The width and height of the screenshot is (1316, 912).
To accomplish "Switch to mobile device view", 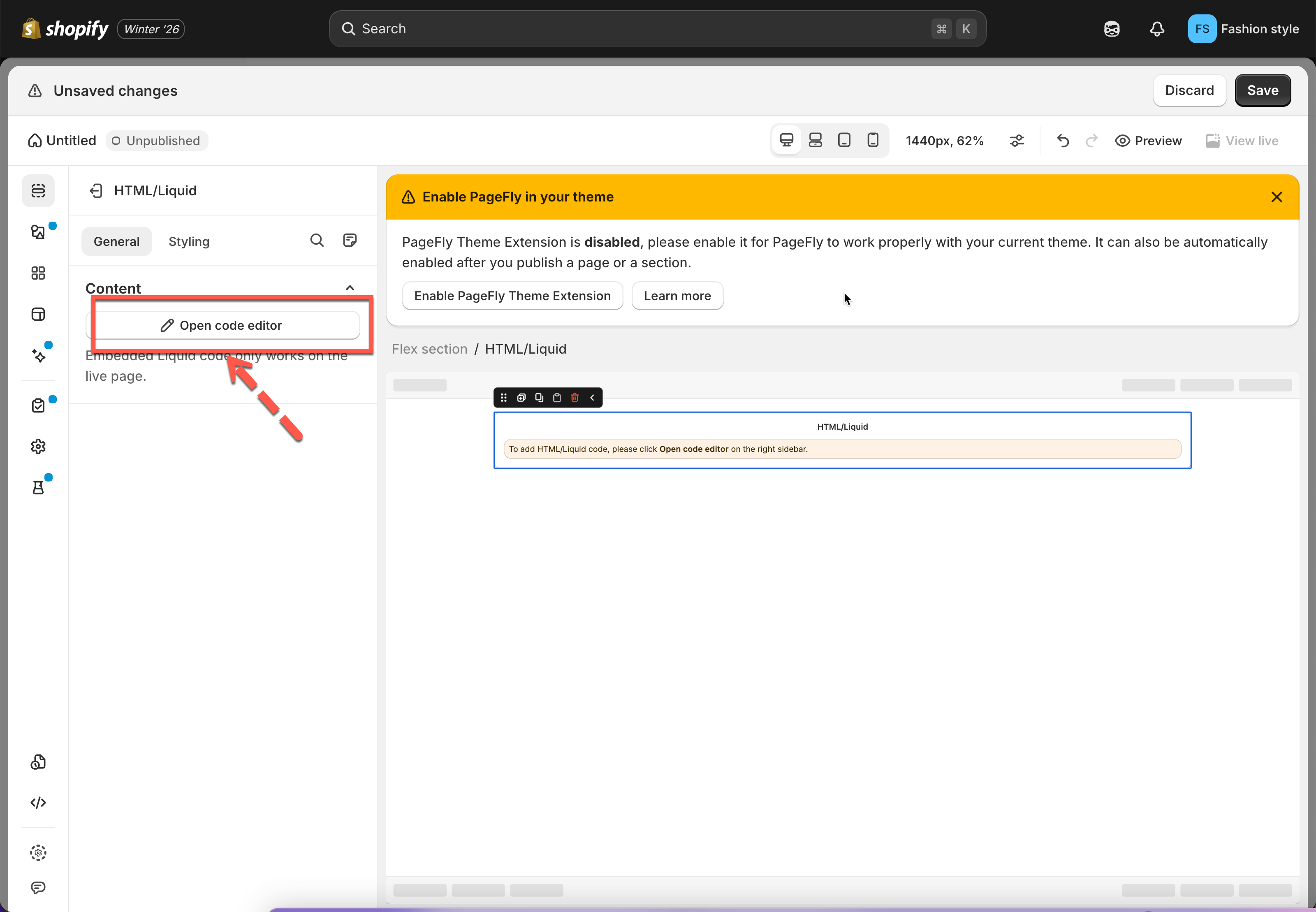I will click(x=873, y=141).
